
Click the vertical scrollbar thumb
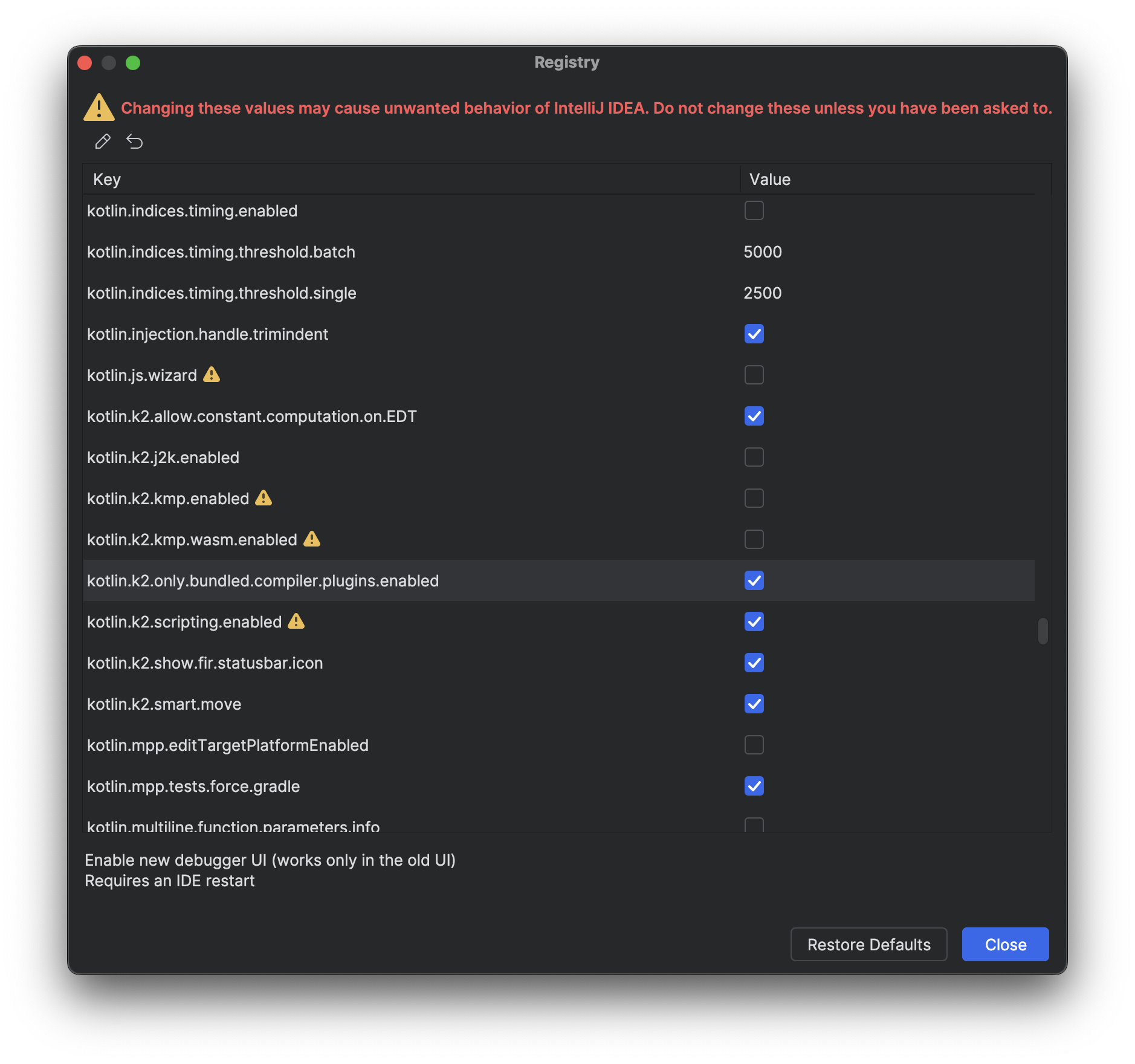(x=1043, y=631)
